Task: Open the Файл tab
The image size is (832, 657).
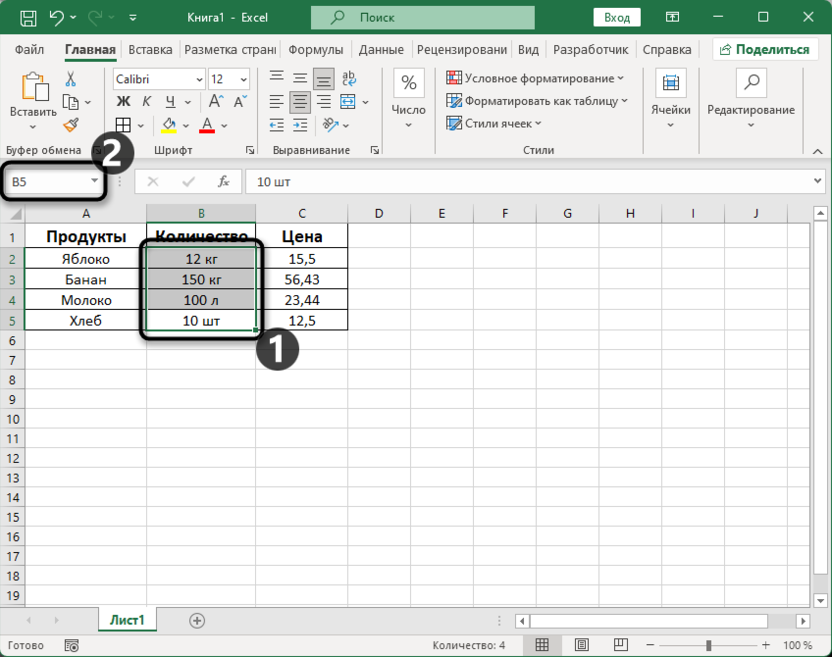Action: coord(29,50)
